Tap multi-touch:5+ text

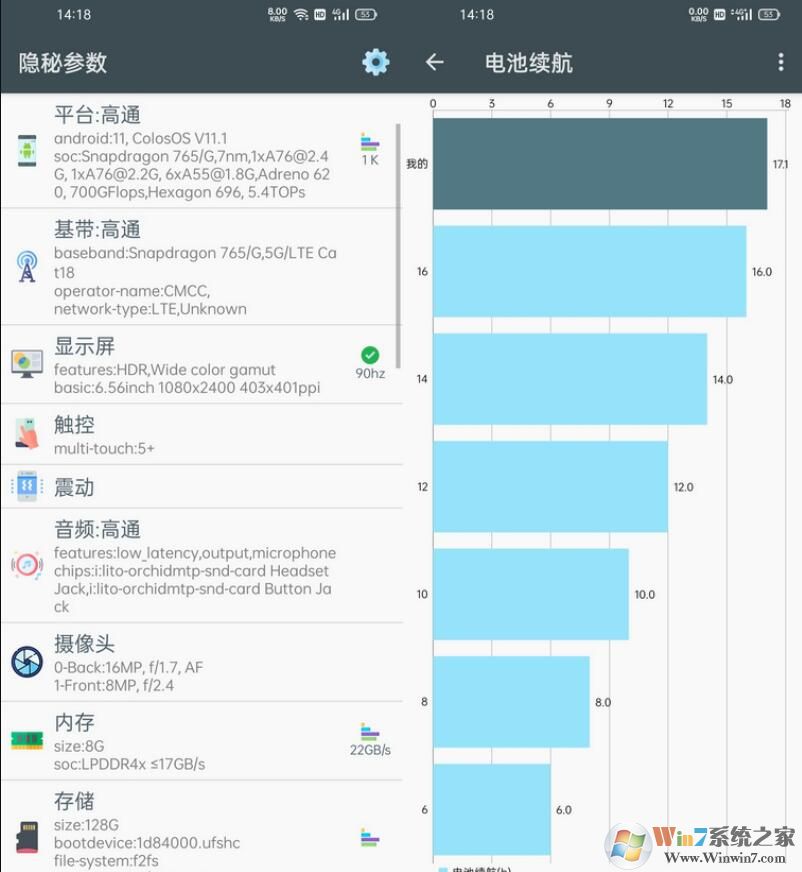(104, 448)
